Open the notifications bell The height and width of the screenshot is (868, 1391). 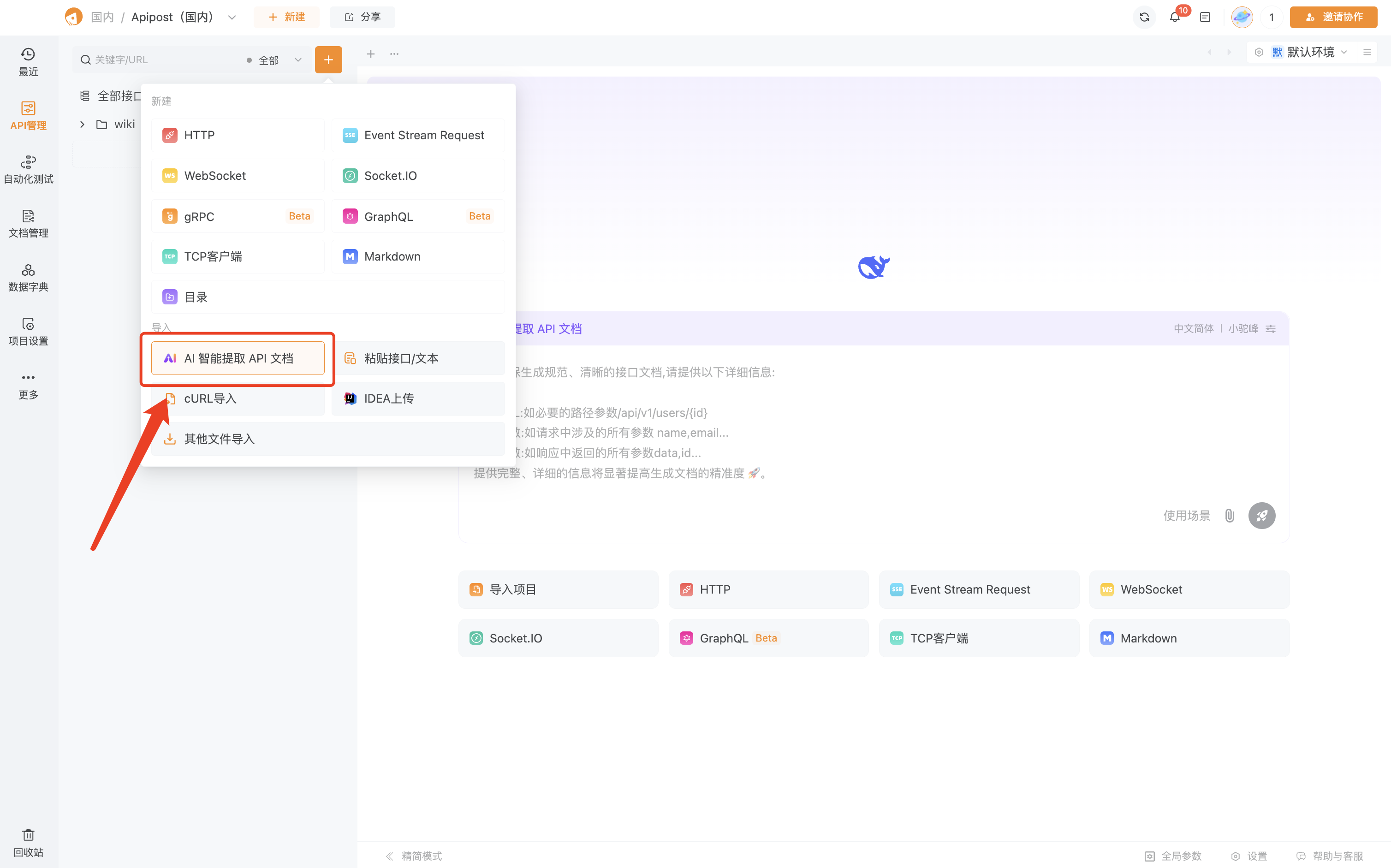pos(1175,17)
